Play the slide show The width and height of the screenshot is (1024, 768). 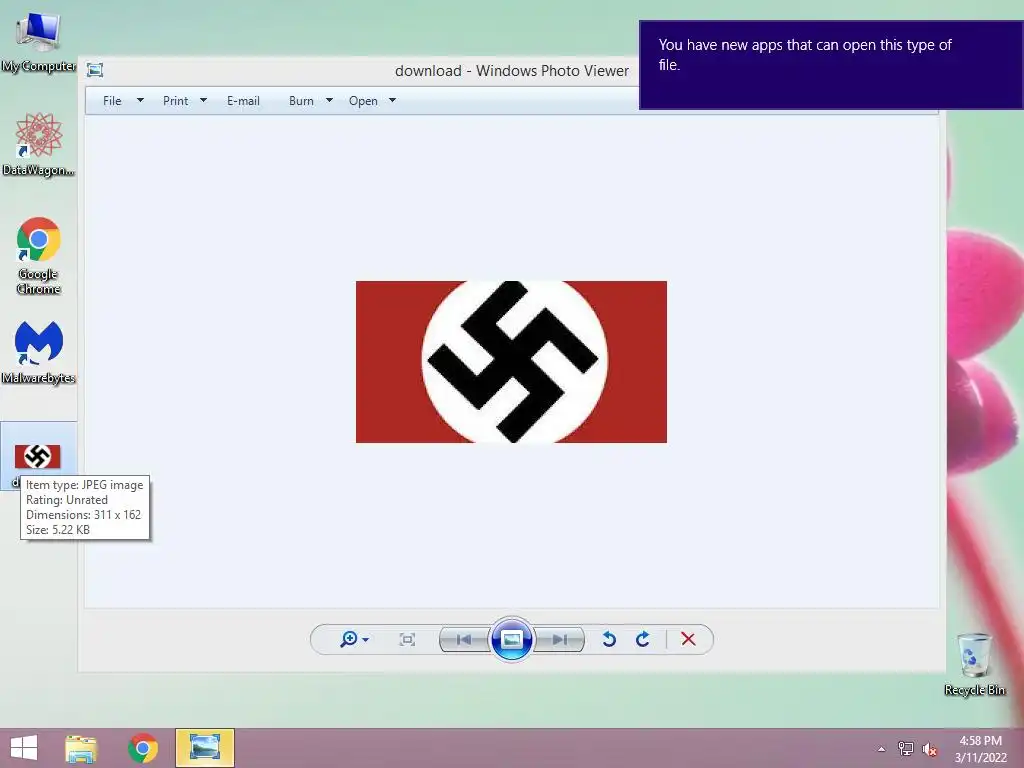(x=511, y=639)
